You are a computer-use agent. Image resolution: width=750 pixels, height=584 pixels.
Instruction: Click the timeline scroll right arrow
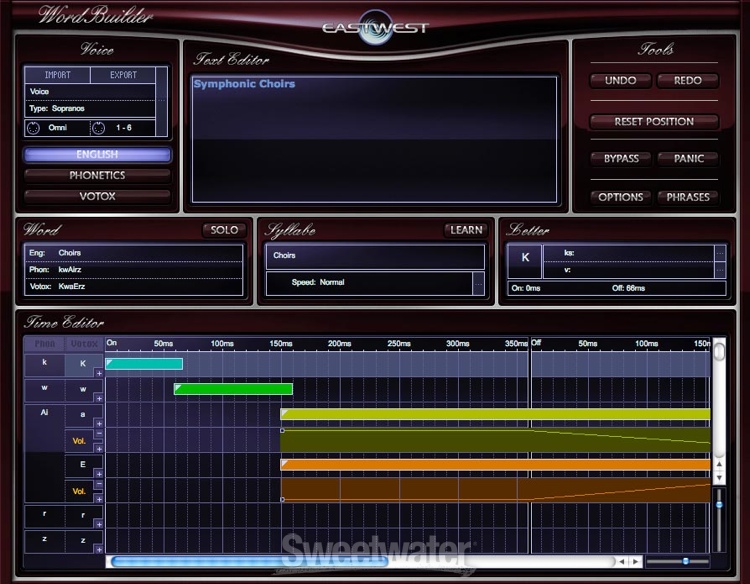pos(635,562)
